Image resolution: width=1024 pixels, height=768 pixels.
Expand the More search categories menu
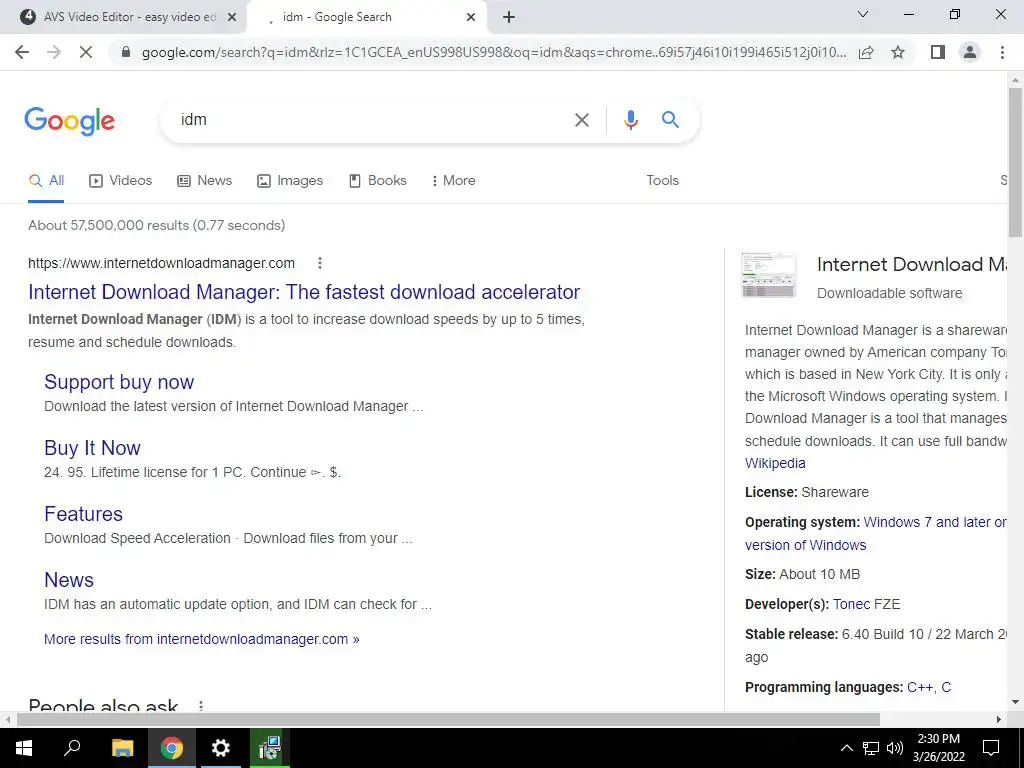(453, 181)
